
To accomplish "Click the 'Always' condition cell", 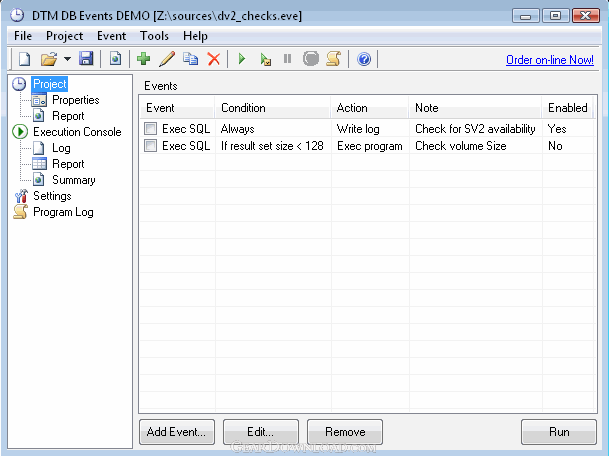I will (x=237, y=129).
